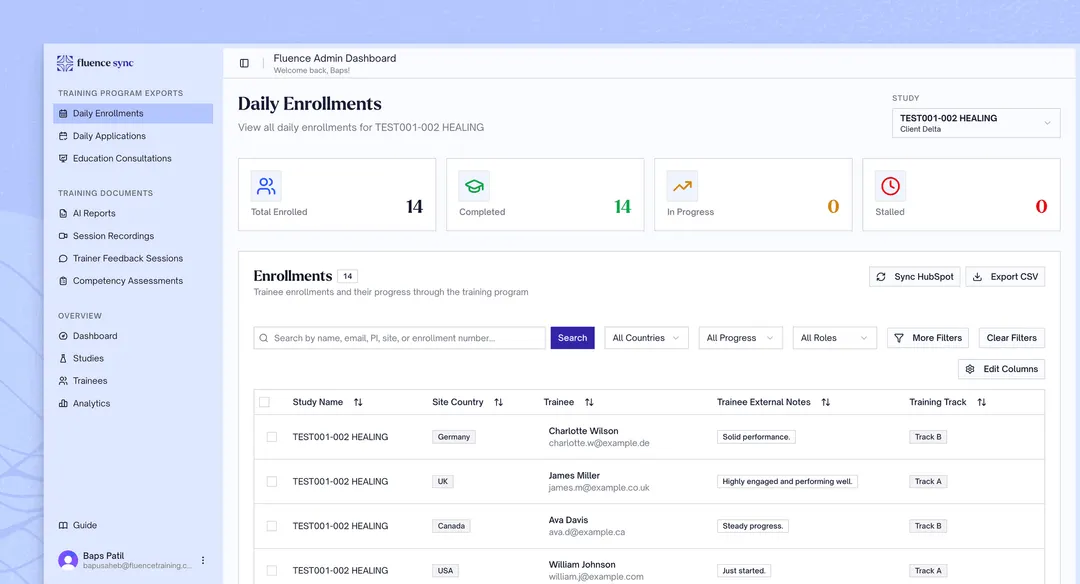Click Sync HubSpot button
Viewport: 1080px width, 584px height.
915,277
